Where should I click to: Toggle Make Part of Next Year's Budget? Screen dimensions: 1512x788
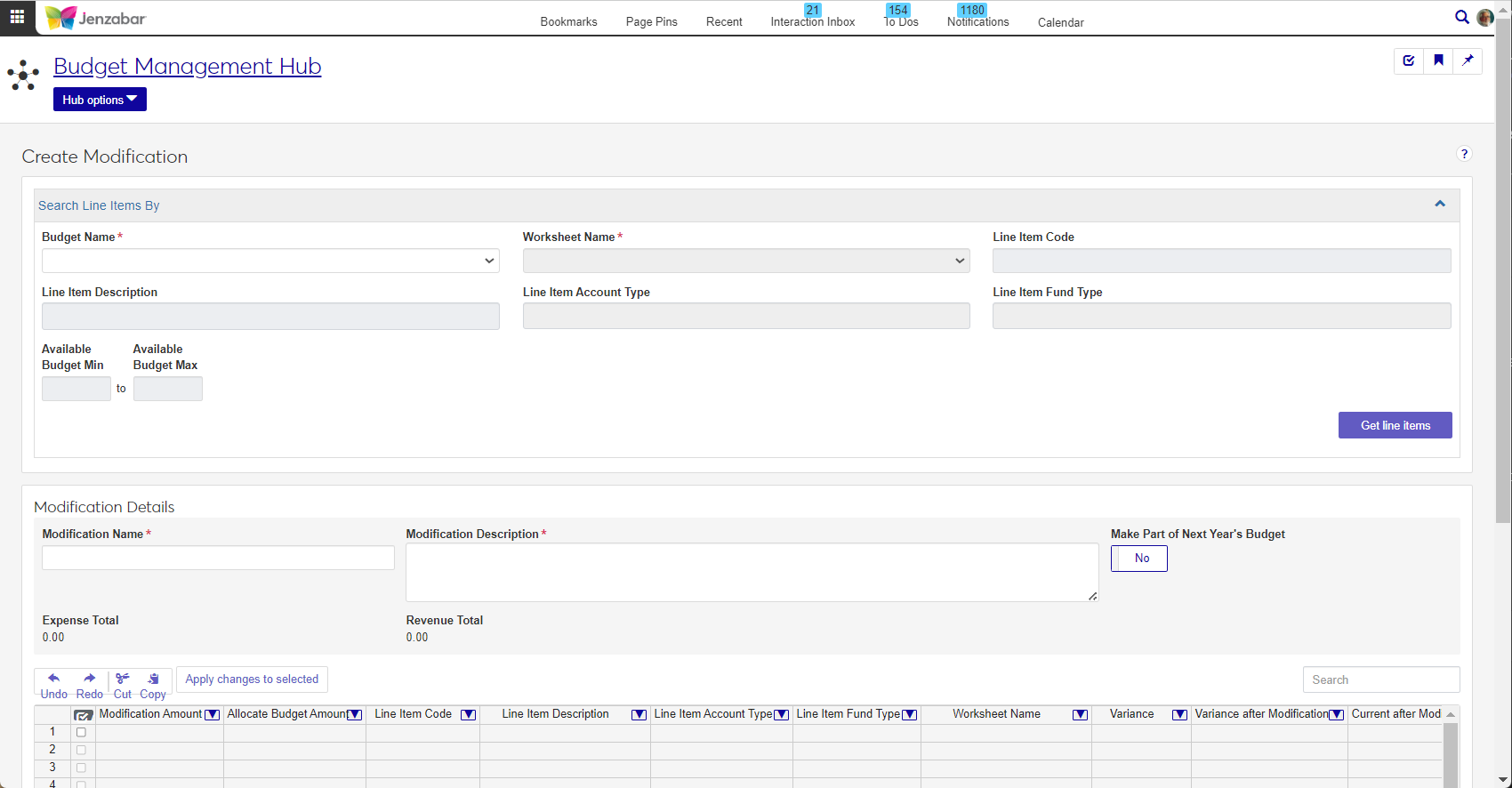coord(1139,559)
